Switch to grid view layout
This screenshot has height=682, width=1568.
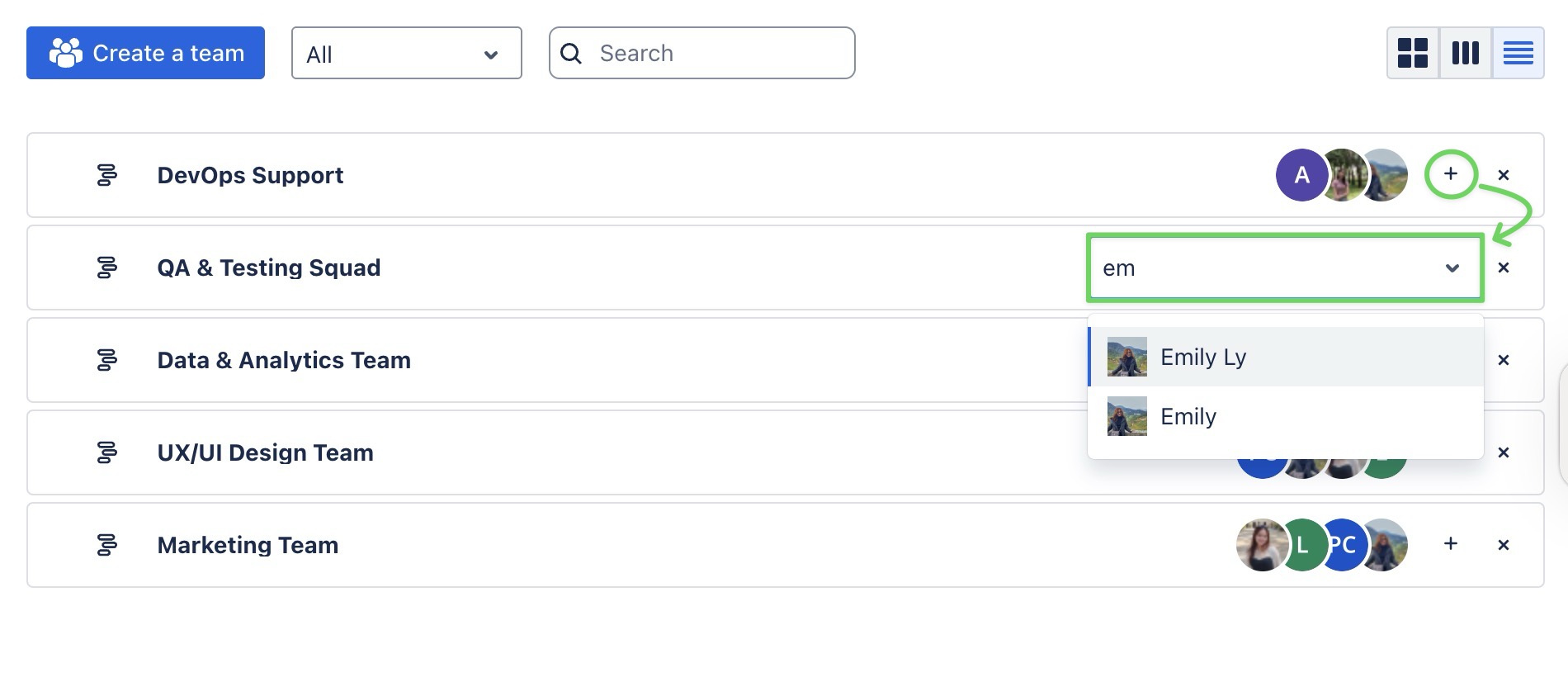coord(1413,54)
